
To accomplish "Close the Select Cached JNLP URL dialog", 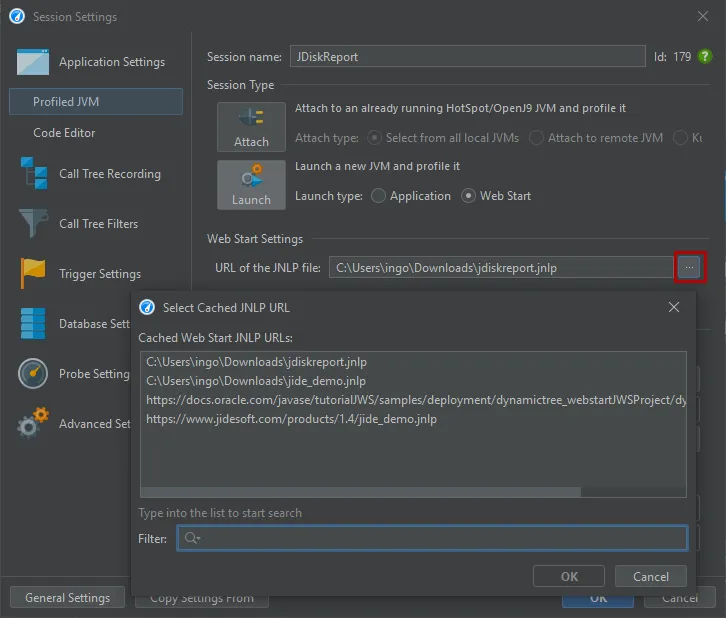I will pyautogui.click(x=674, y=307).
